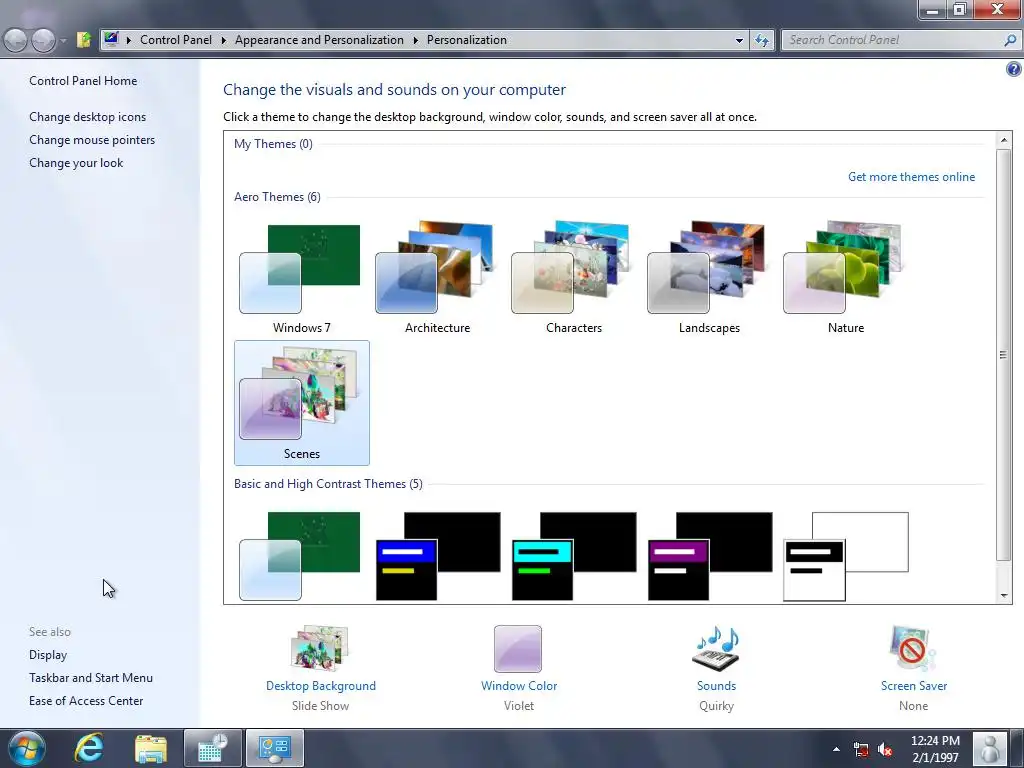Open the clock showing 12:24 PM
The width and height of the screenshot is (1024, 768).
pyautogui.click(x=935, y=749)
